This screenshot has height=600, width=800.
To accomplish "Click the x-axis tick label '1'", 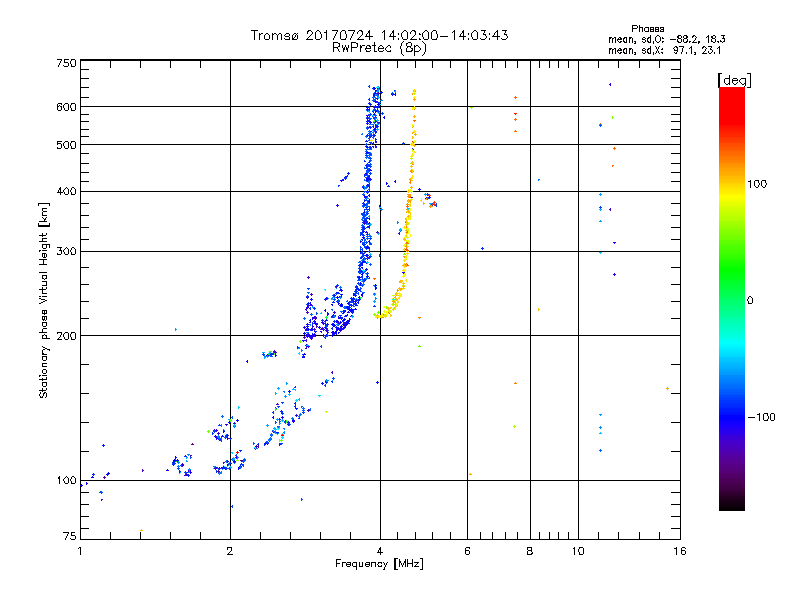I will pos(80,551).
